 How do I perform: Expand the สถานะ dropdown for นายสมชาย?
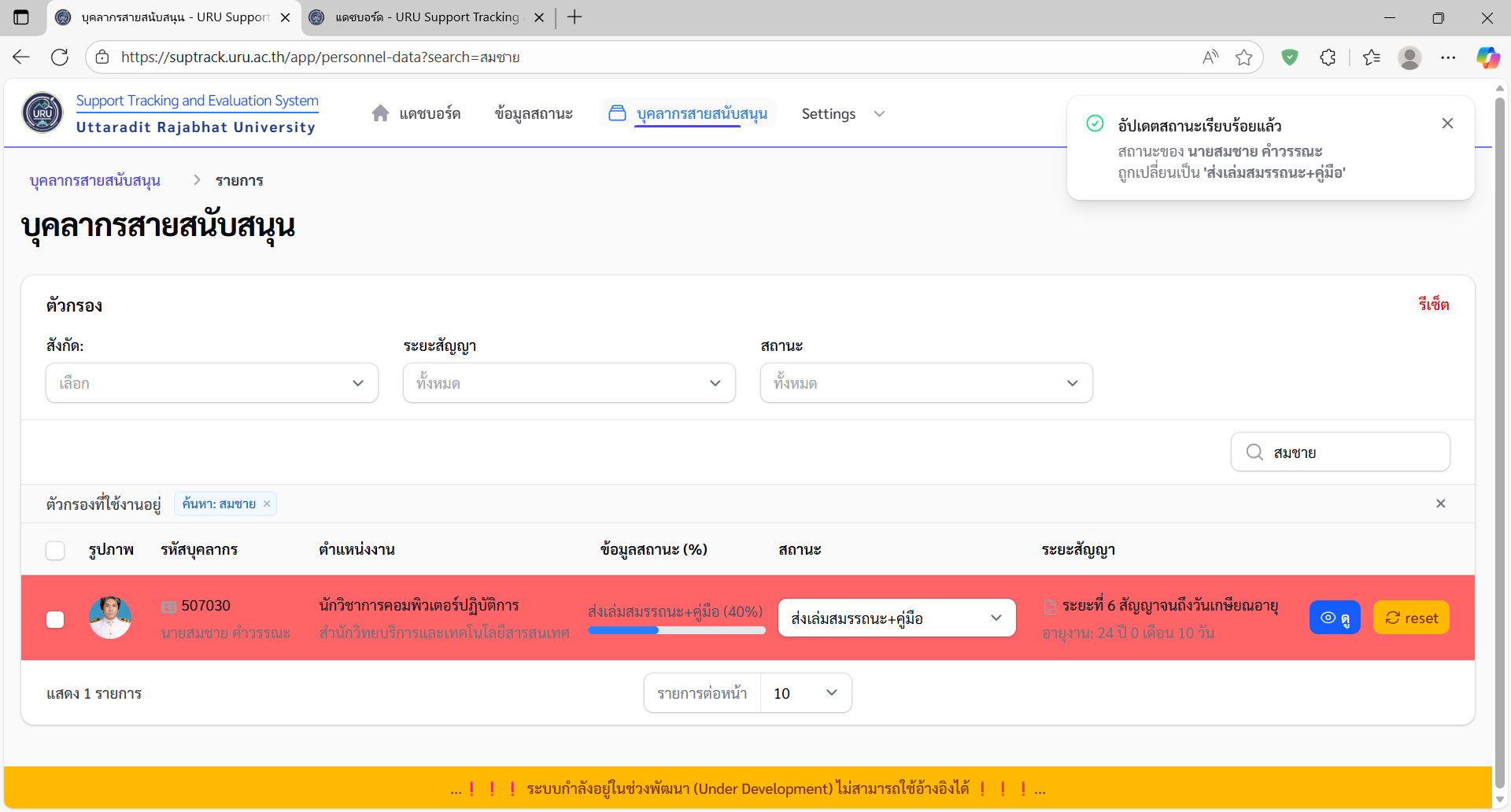[x=896, y=618]
